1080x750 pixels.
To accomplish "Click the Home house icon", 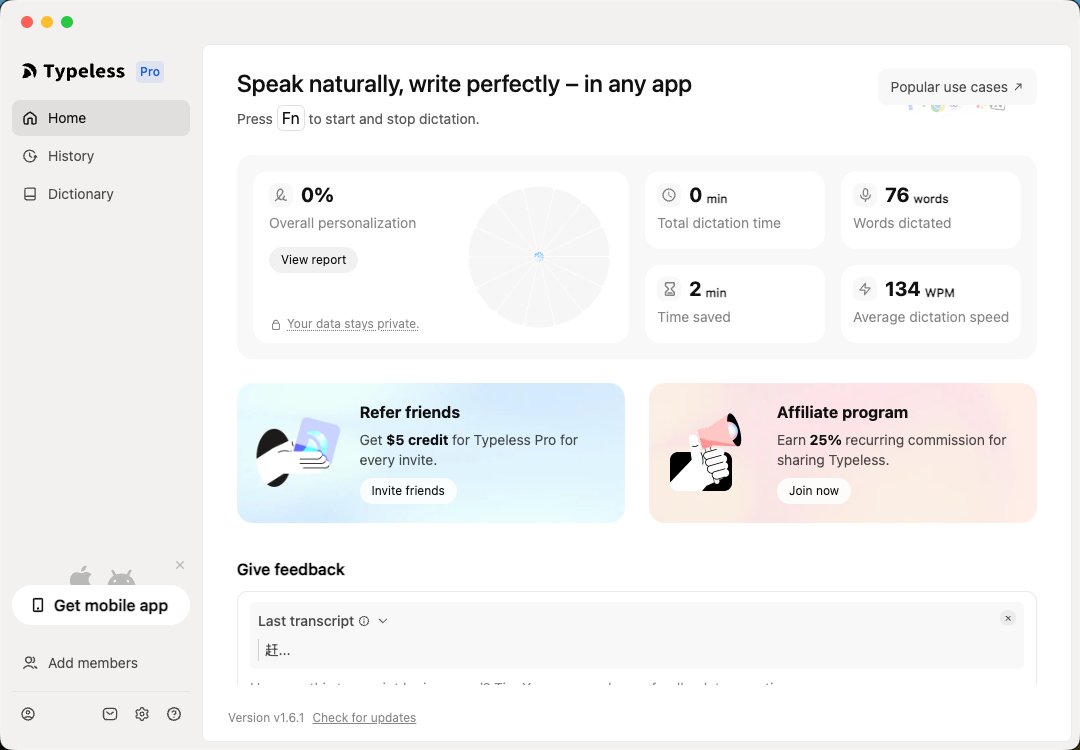I will (30, 118).
